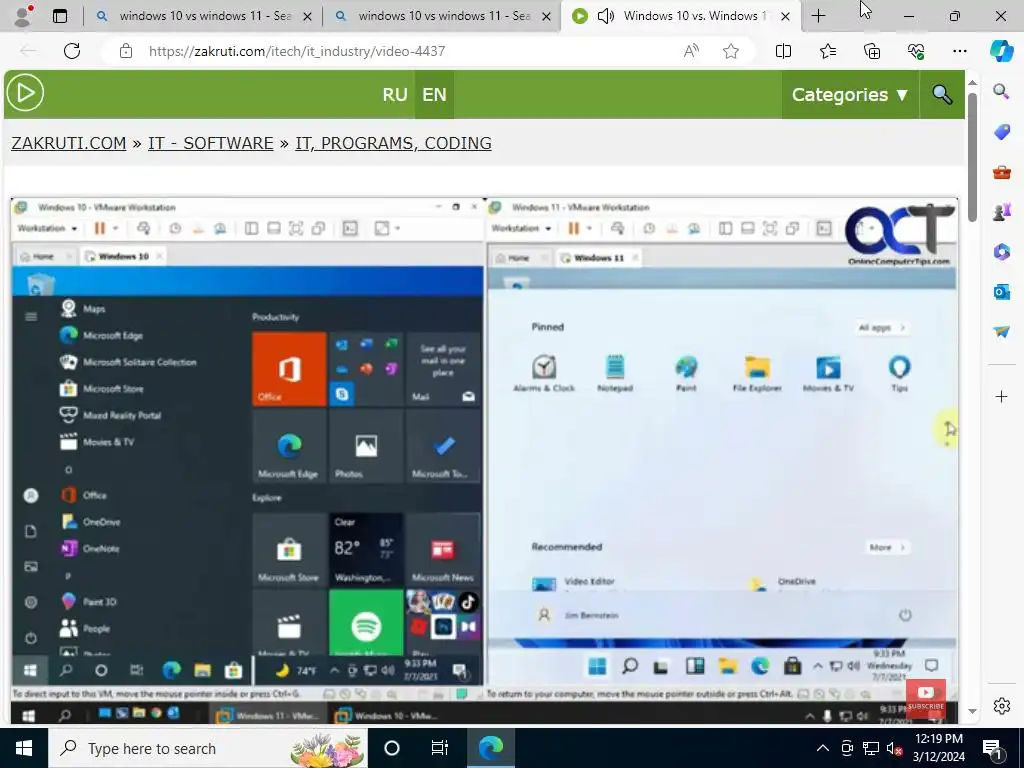The image size is (1024, 768).
Task: Switch site language to EN
Action: (x=434, y=95)
